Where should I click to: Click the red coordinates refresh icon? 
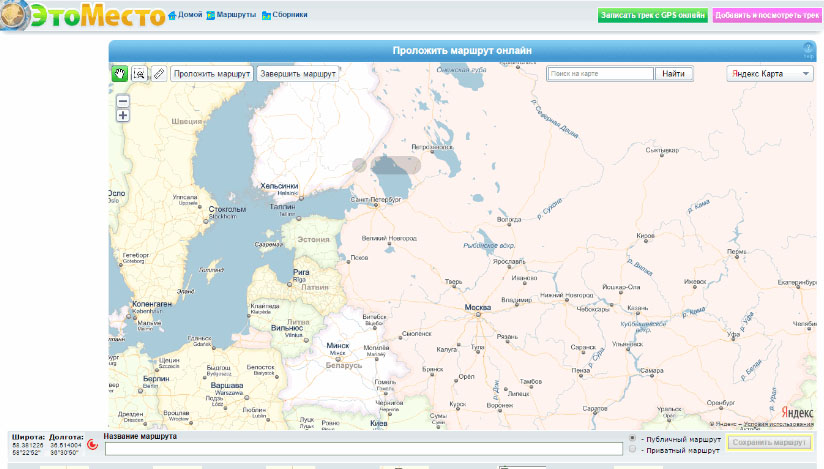(x=92, y=444)
